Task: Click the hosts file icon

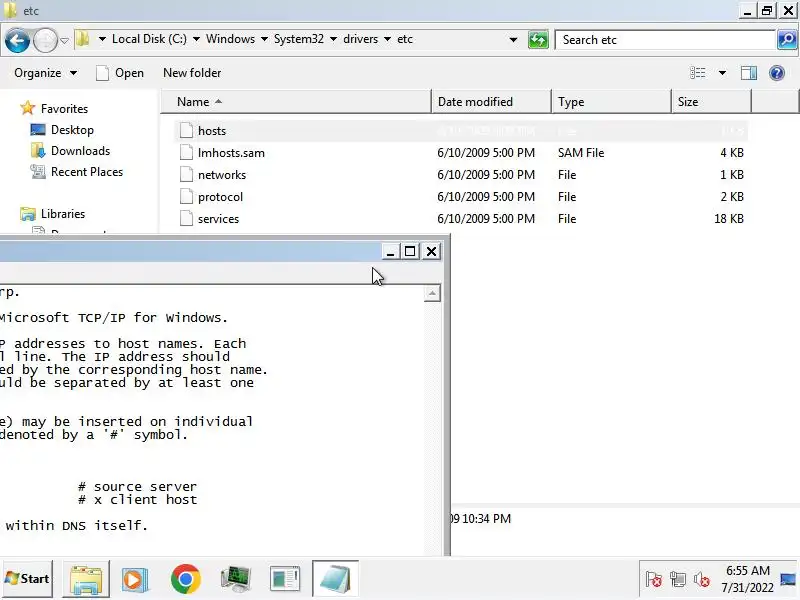Action: (186, 131)
